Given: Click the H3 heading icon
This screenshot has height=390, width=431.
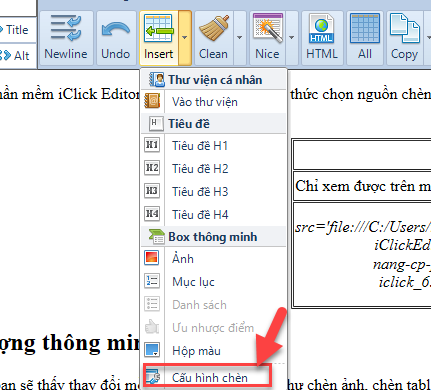Looking at the screenshot, I should pos(152,191).
